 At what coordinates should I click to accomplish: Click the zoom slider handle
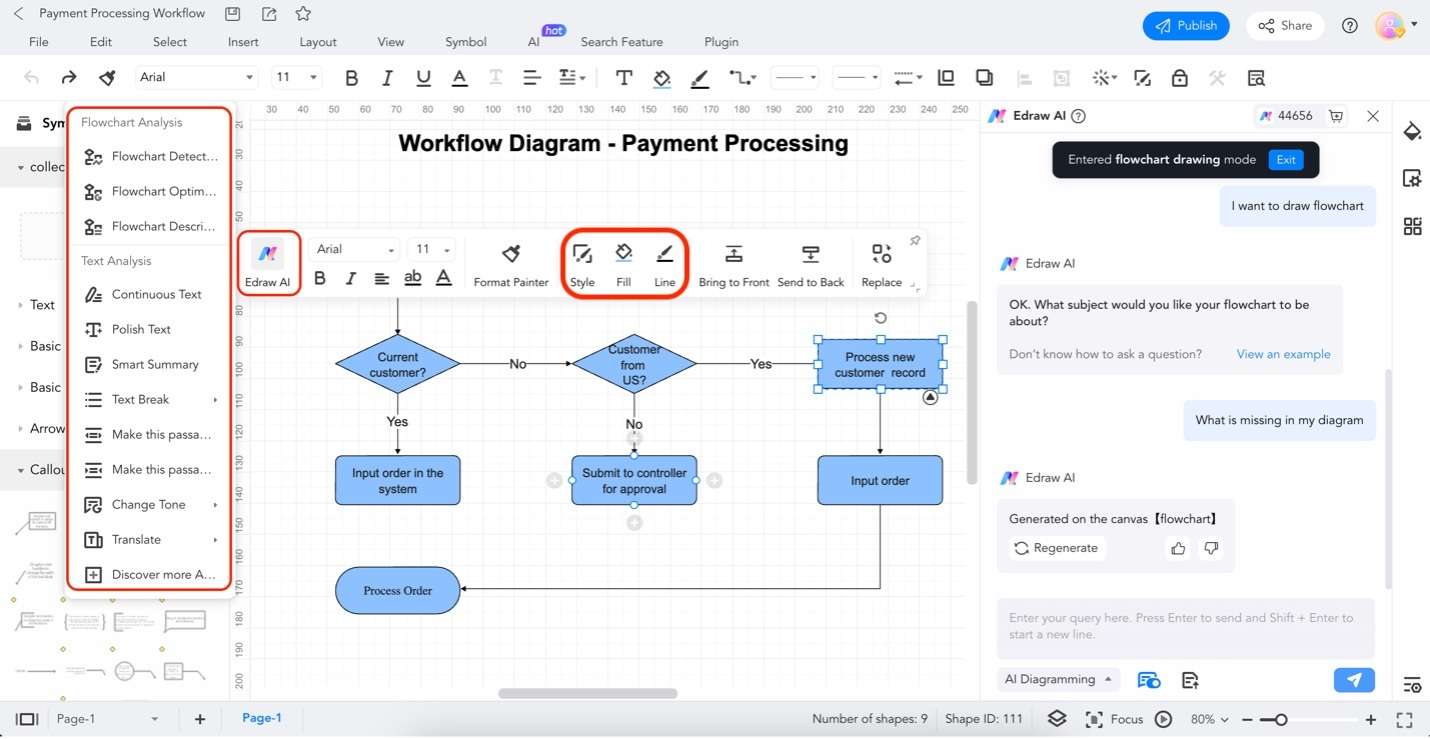[x=1280, y=719]
